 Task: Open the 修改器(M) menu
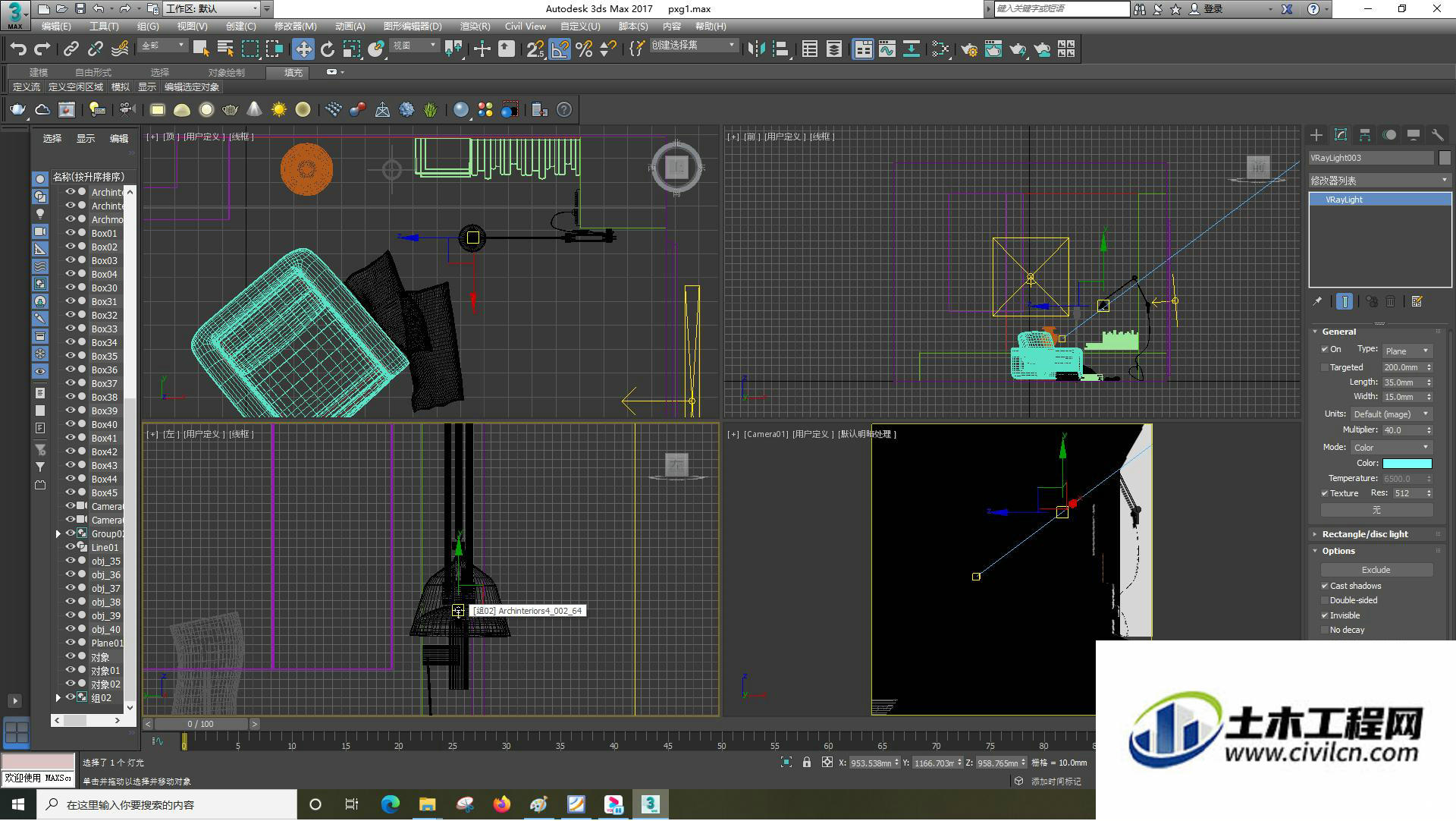coord(295,27)
